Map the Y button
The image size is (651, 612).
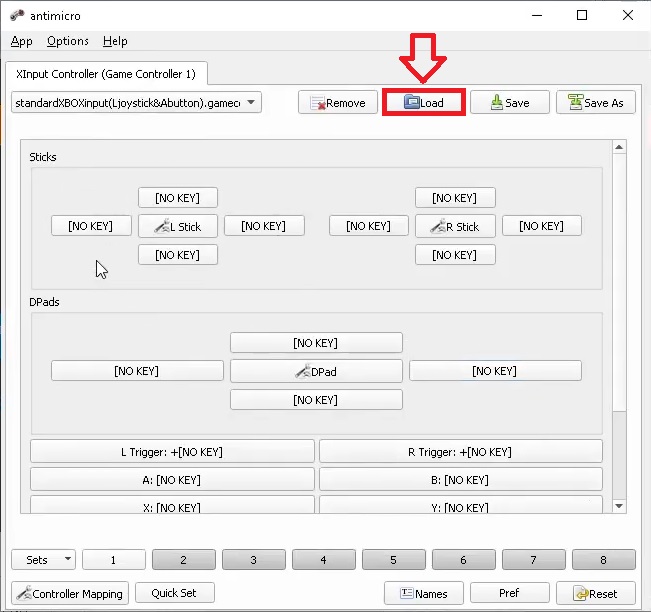460,505
